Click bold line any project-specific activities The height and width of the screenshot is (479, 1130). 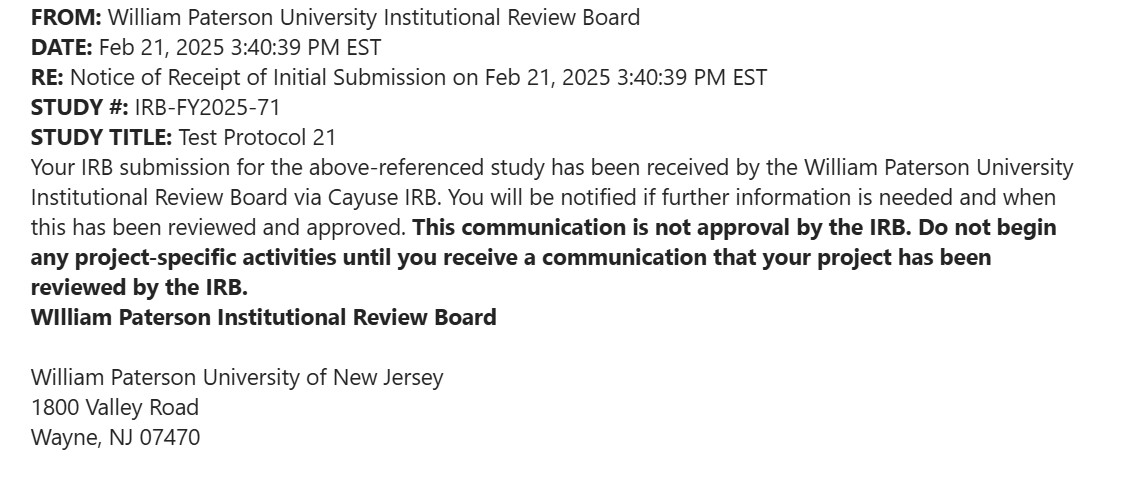[x=511, y=258]
